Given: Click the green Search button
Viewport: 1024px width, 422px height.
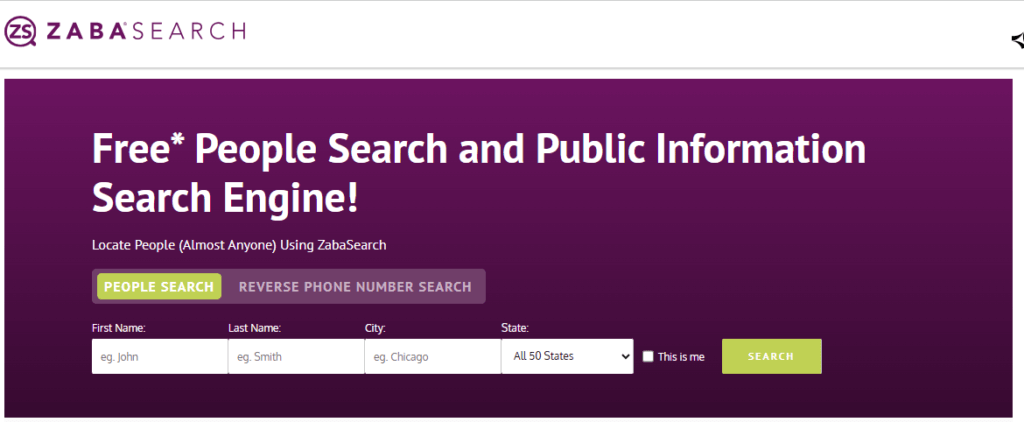Looking at the screenshot, I should coord(771,357).
